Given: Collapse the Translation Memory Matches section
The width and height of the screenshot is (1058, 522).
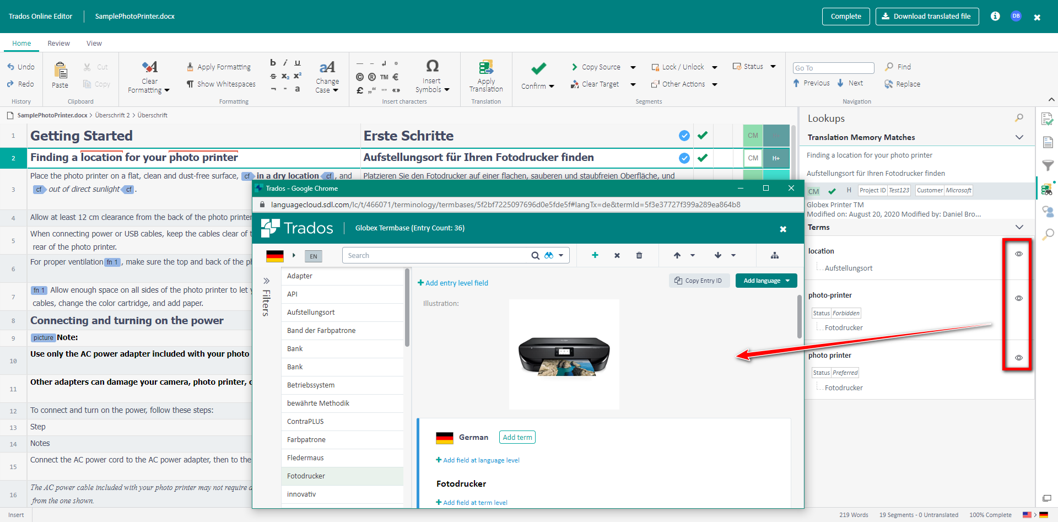Looking at the screenshot, I should pyautogui.click(x=1019, y=137).
